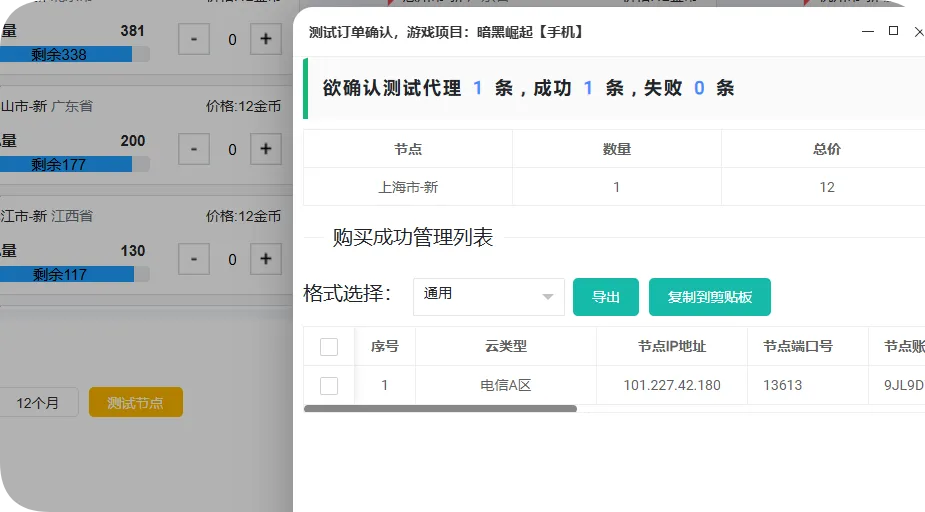Screen dimensions: 925x512
Task: Click the 导出 export button
Action: click(x=605, y=297)
